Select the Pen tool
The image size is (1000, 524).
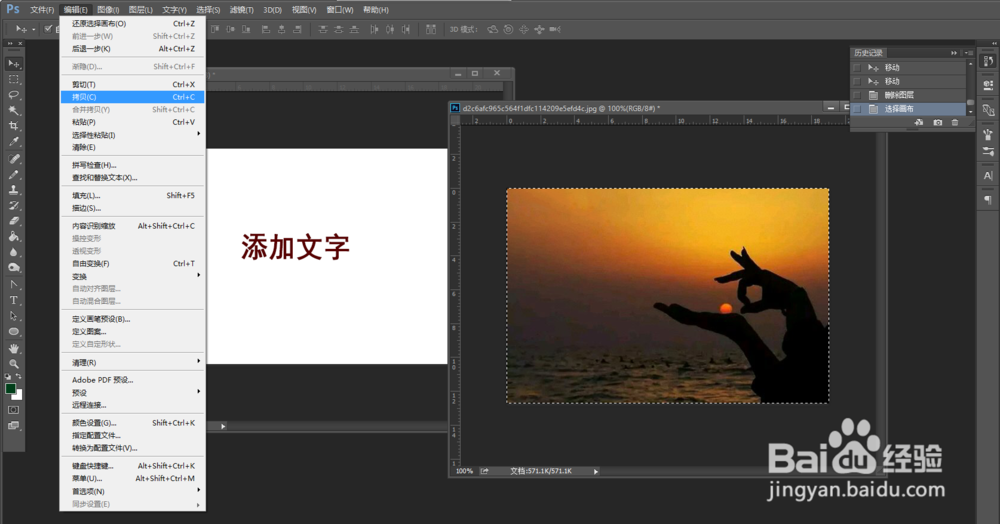[13, 284]
